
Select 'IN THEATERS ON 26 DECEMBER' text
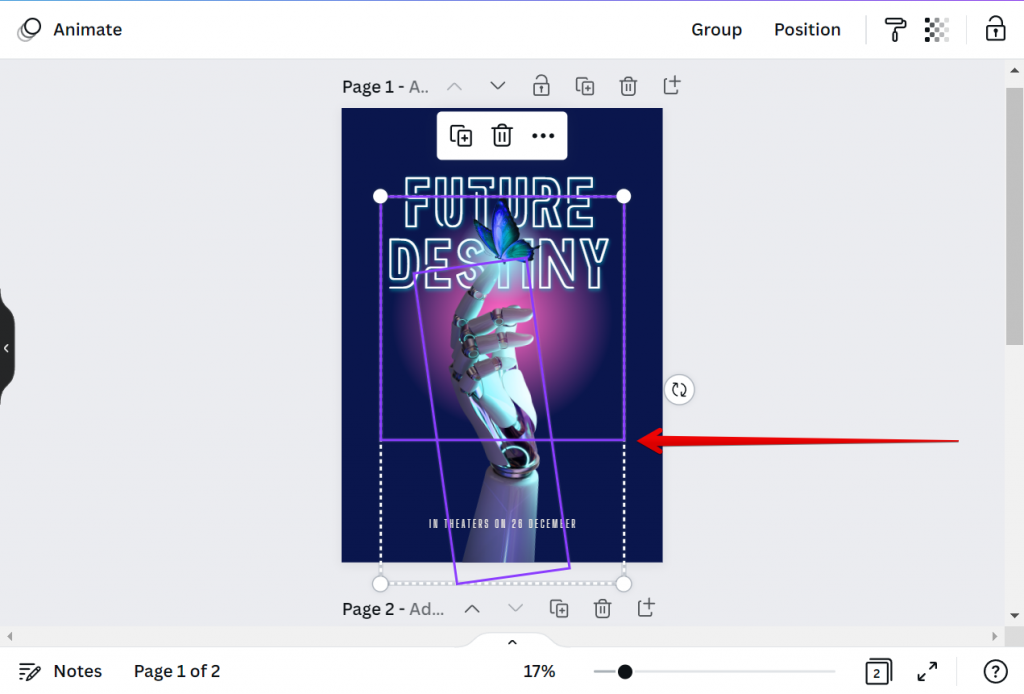[502, 524]
